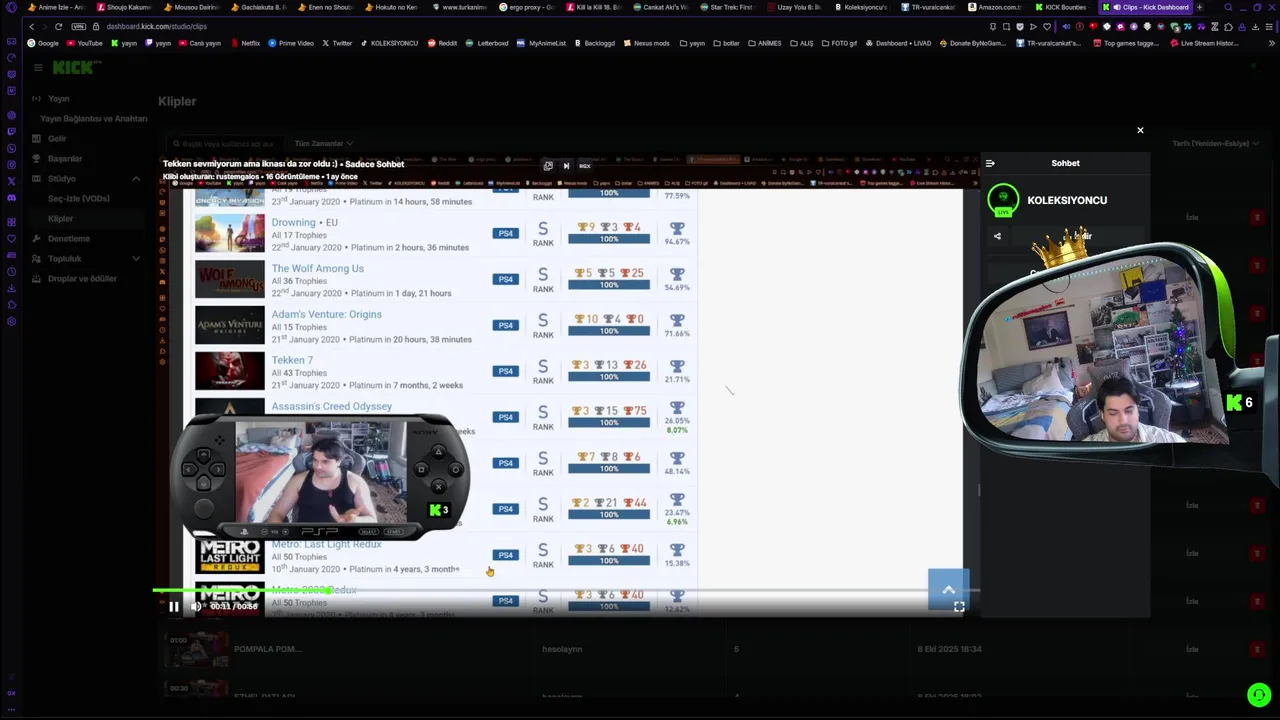Click the RGX button above the video
Viewport: 1280px width, 720px height.
coord(584,166)
